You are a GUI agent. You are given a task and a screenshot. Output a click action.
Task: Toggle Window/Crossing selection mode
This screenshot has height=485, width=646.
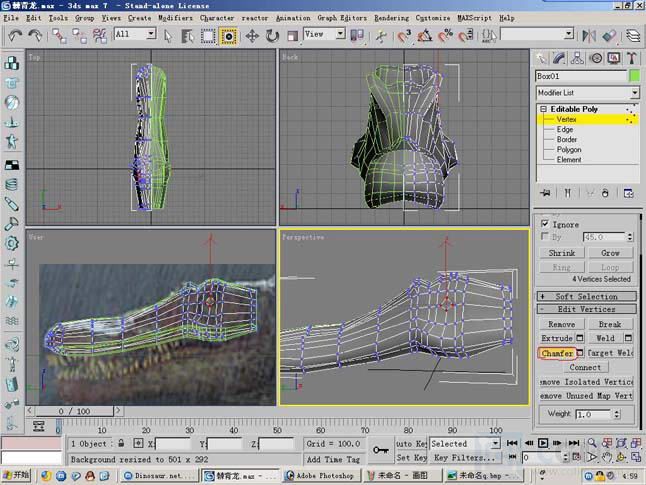[x=228, y=36]
